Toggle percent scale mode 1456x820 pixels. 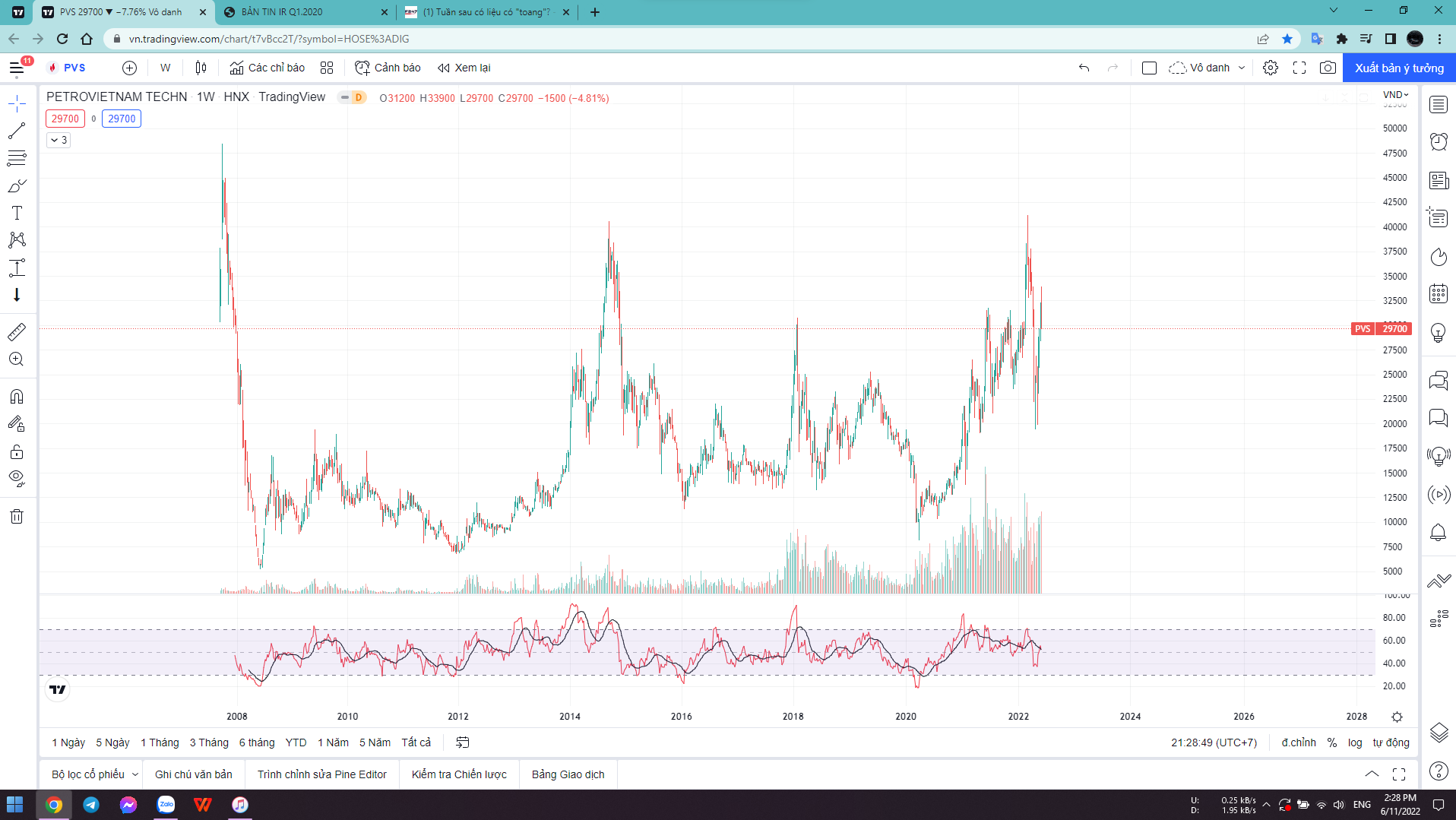1331,742
